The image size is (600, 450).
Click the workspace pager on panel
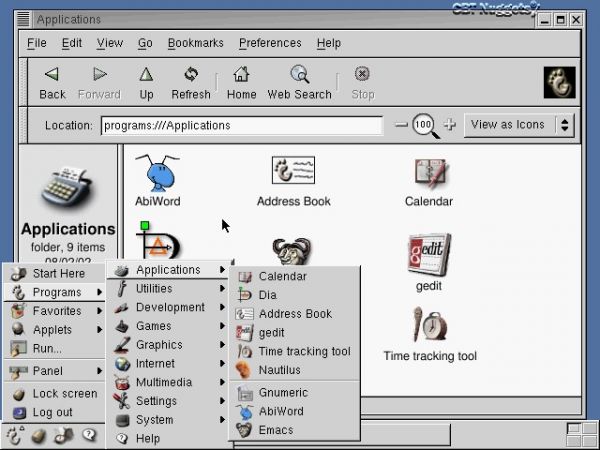pos(582,434)
